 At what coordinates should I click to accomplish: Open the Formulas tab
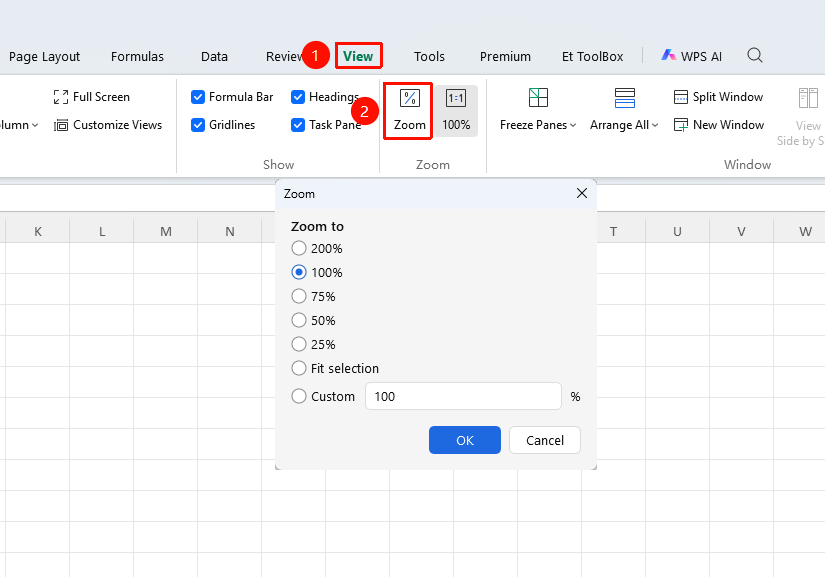click(137, 56)
